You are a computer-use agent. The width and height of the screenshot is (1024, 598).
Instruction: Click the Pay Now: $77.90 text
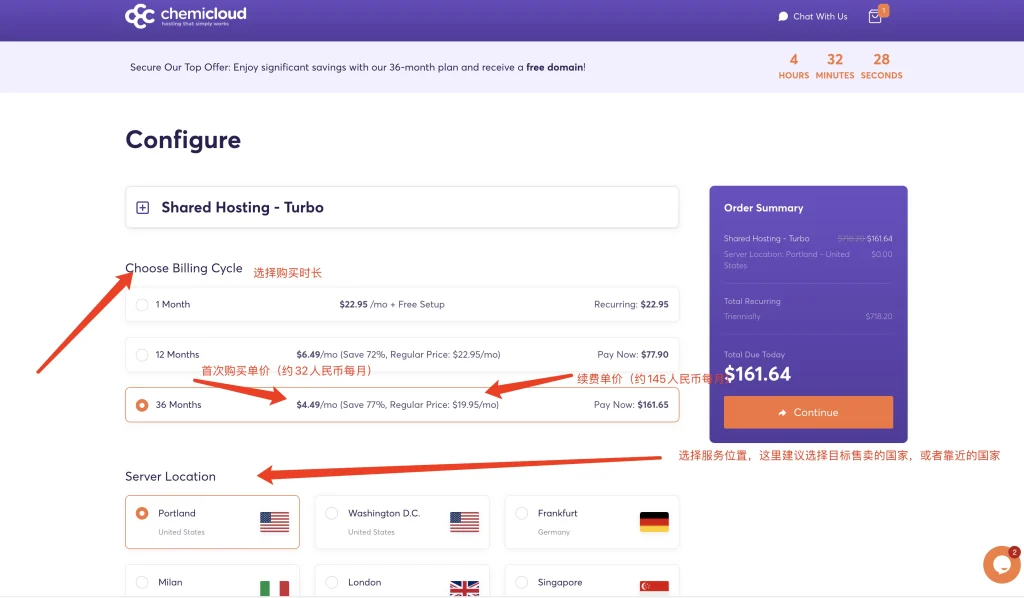pyautogui.click(x=633, y=354)
